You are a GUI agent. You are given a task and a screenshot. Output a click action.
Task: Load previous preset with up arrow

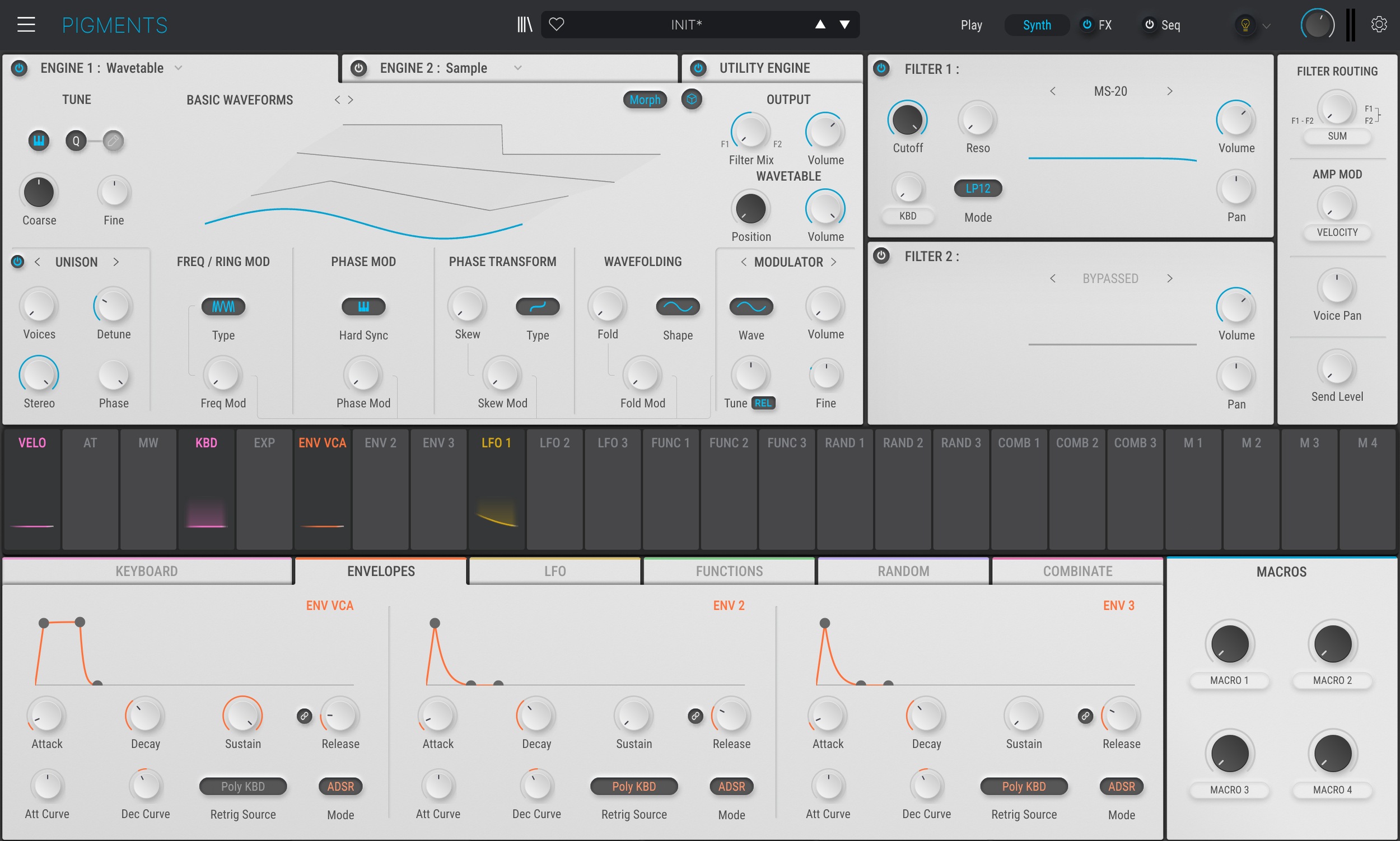coord(820,25)
